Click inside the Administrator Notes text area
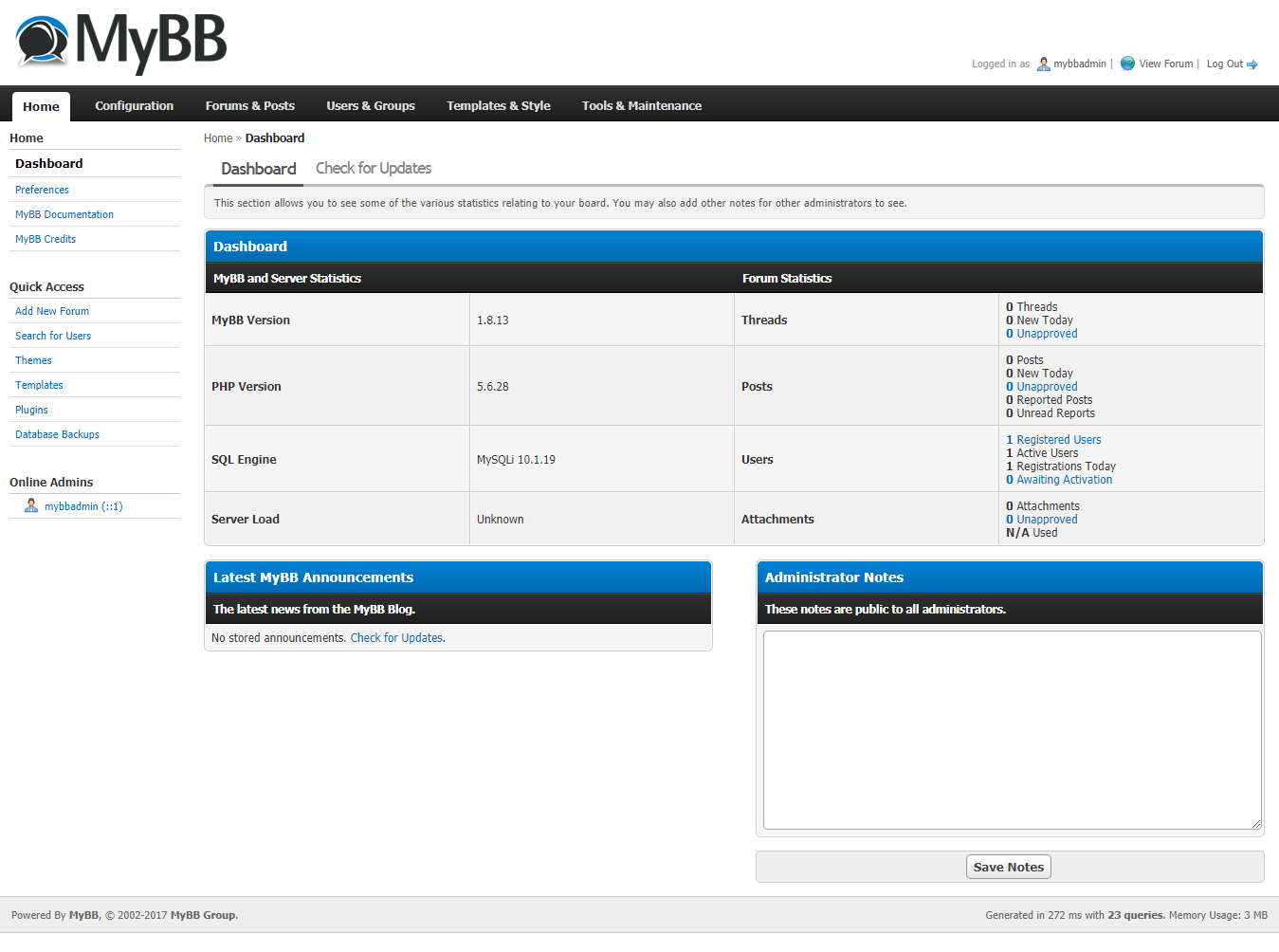The image size is (1279, 952). click(x=1012, y=730)
